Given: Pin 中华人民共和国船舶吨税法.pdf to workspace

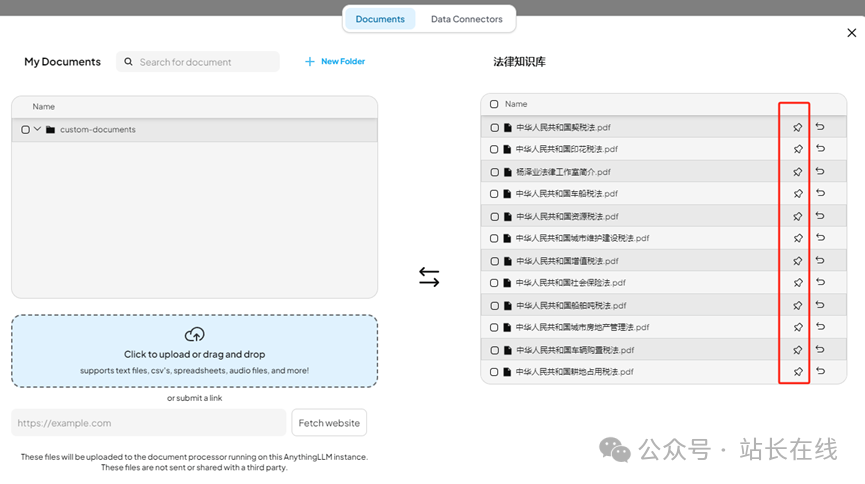Looking at the screenshot, I should [x=798, y=306].
